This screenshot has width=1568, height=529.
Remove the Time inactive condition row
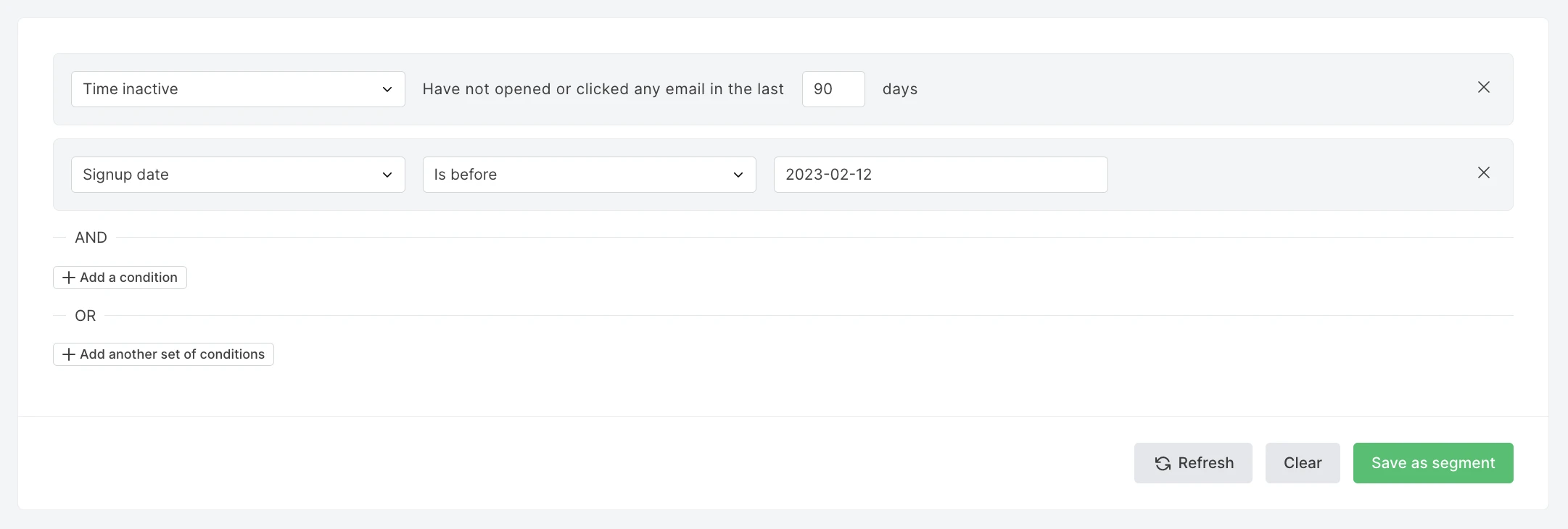(1483, 88)
